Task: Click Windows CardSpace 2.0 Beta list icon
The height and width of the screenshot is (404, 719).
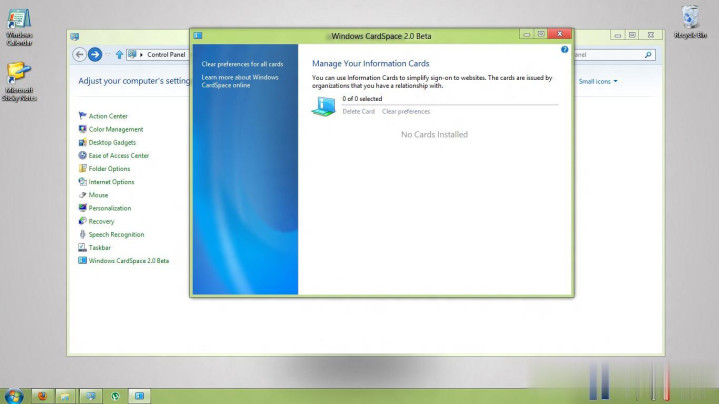Action: coord(83,260)
